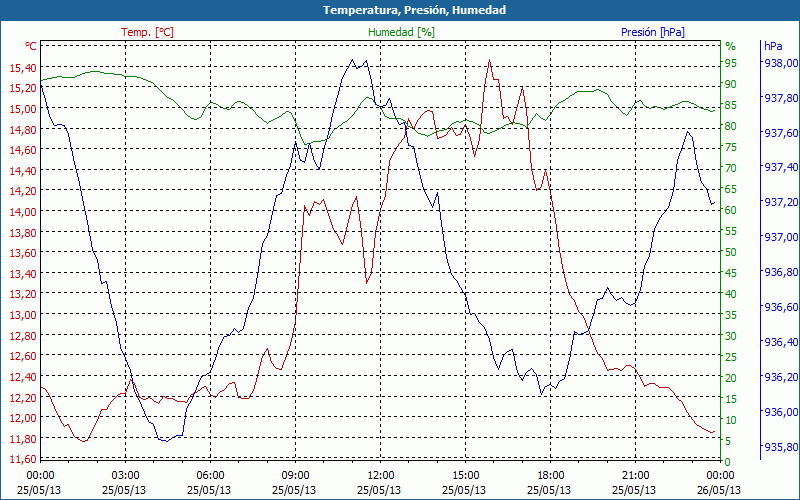Image resolution: width=800 pixels, height=500 pixels.
Task: Click the 95 humidity axis value
Action: [x=731, y=63]
